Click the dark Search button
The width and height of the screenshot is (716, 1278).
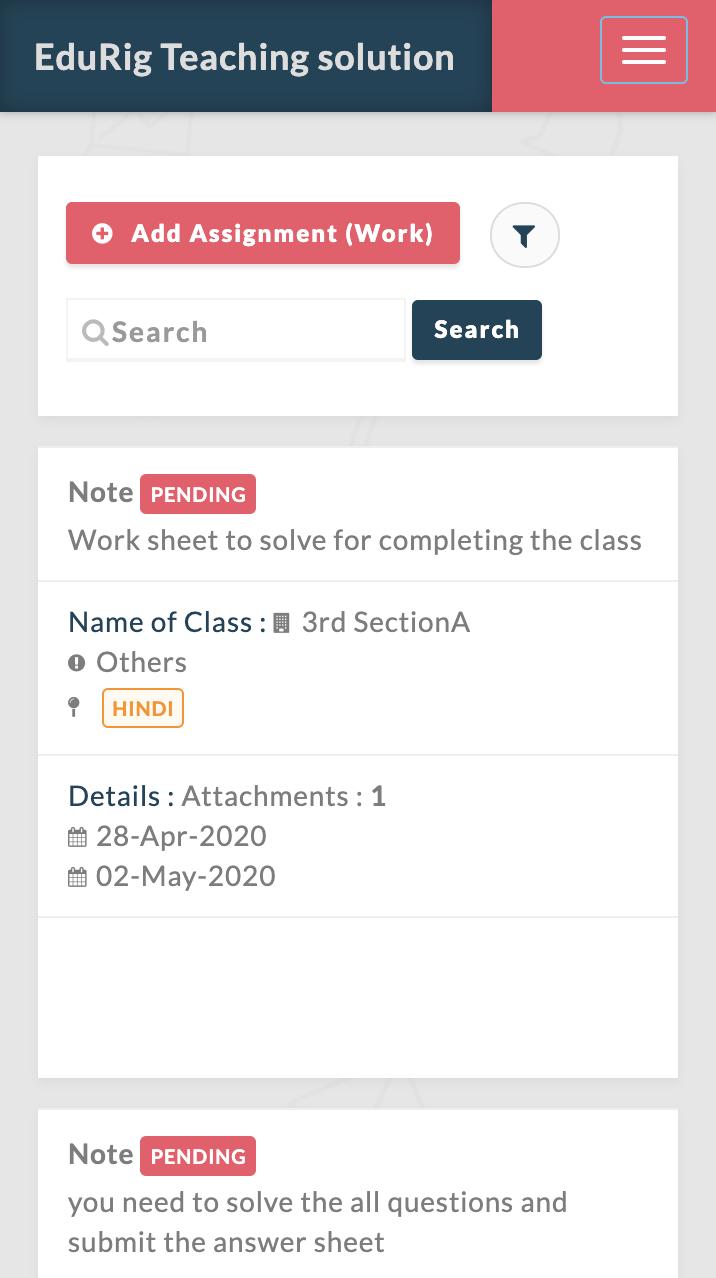[477, 329]
